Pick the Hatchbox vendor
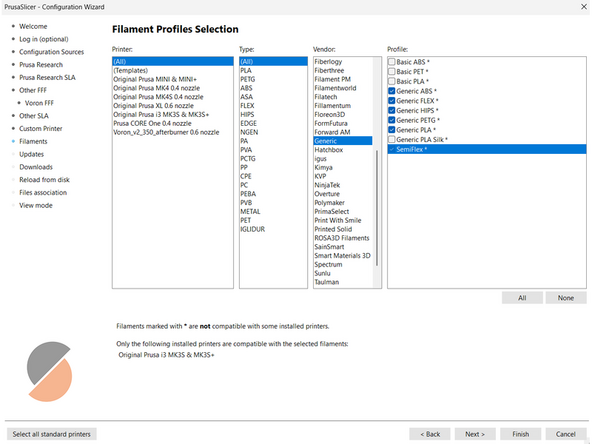The height and width of the screenshot is (444, 592). pyautogui.click(x=343, y=150)
